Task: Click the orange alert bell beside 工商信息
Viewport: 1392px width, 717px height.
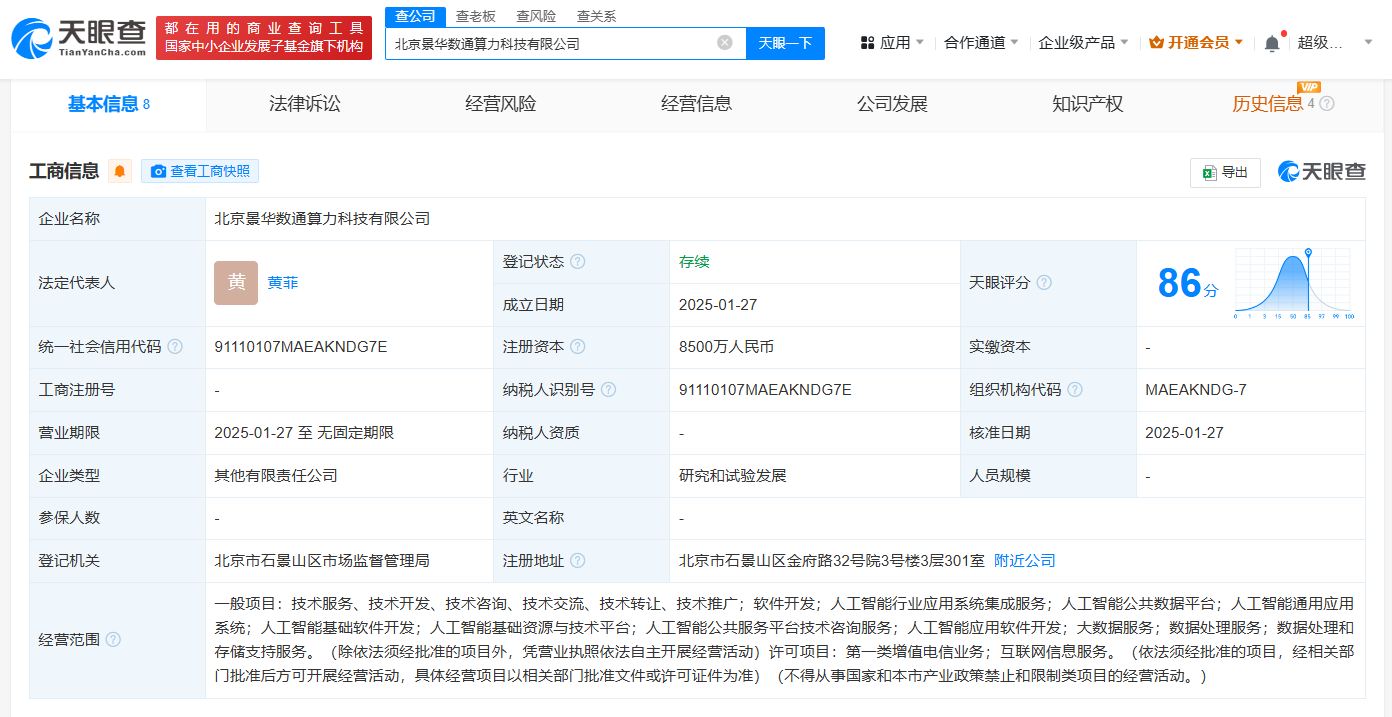Action: point(120,171)
